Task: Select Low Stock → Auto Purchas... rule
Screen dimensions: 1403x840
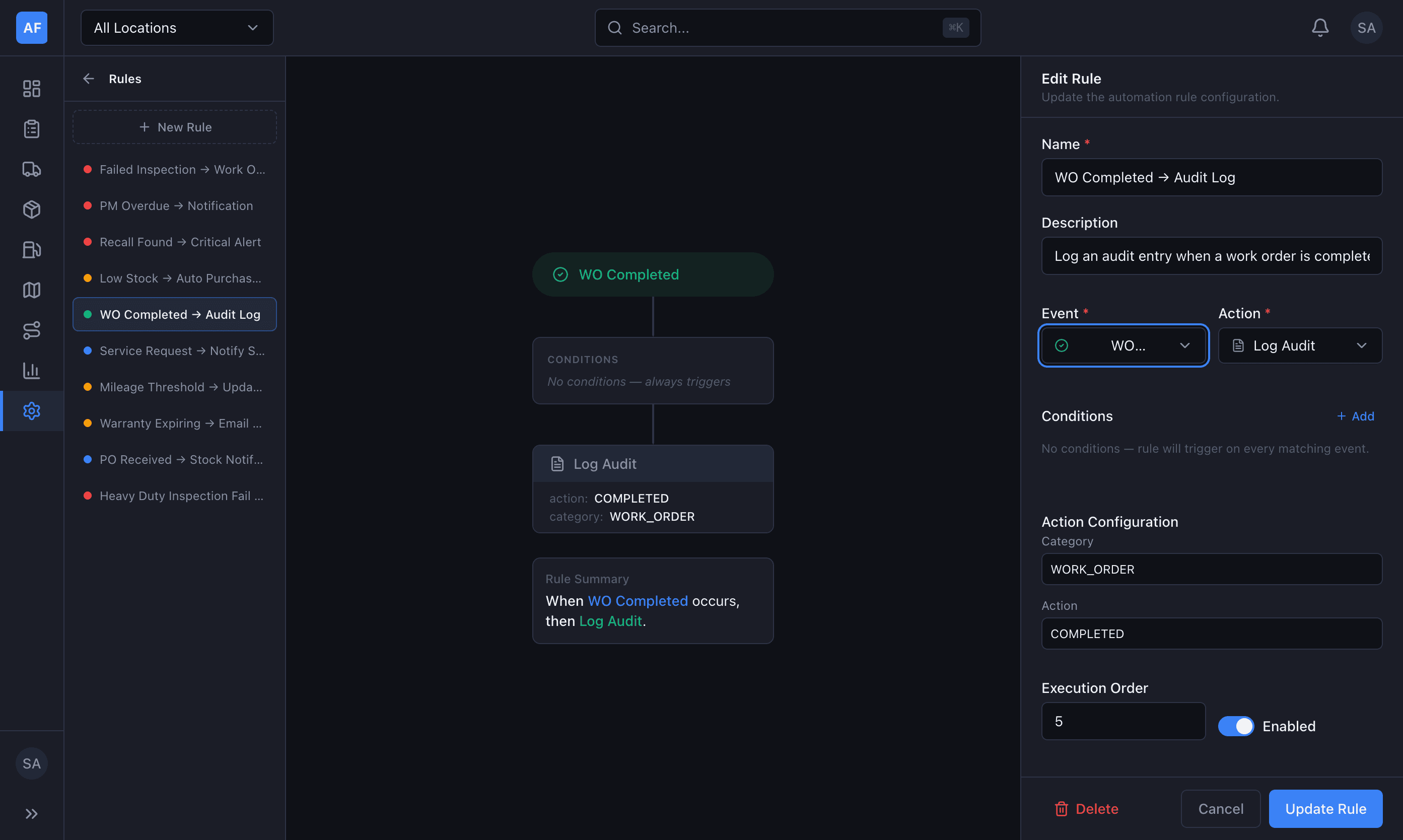Action: [174, 278]
